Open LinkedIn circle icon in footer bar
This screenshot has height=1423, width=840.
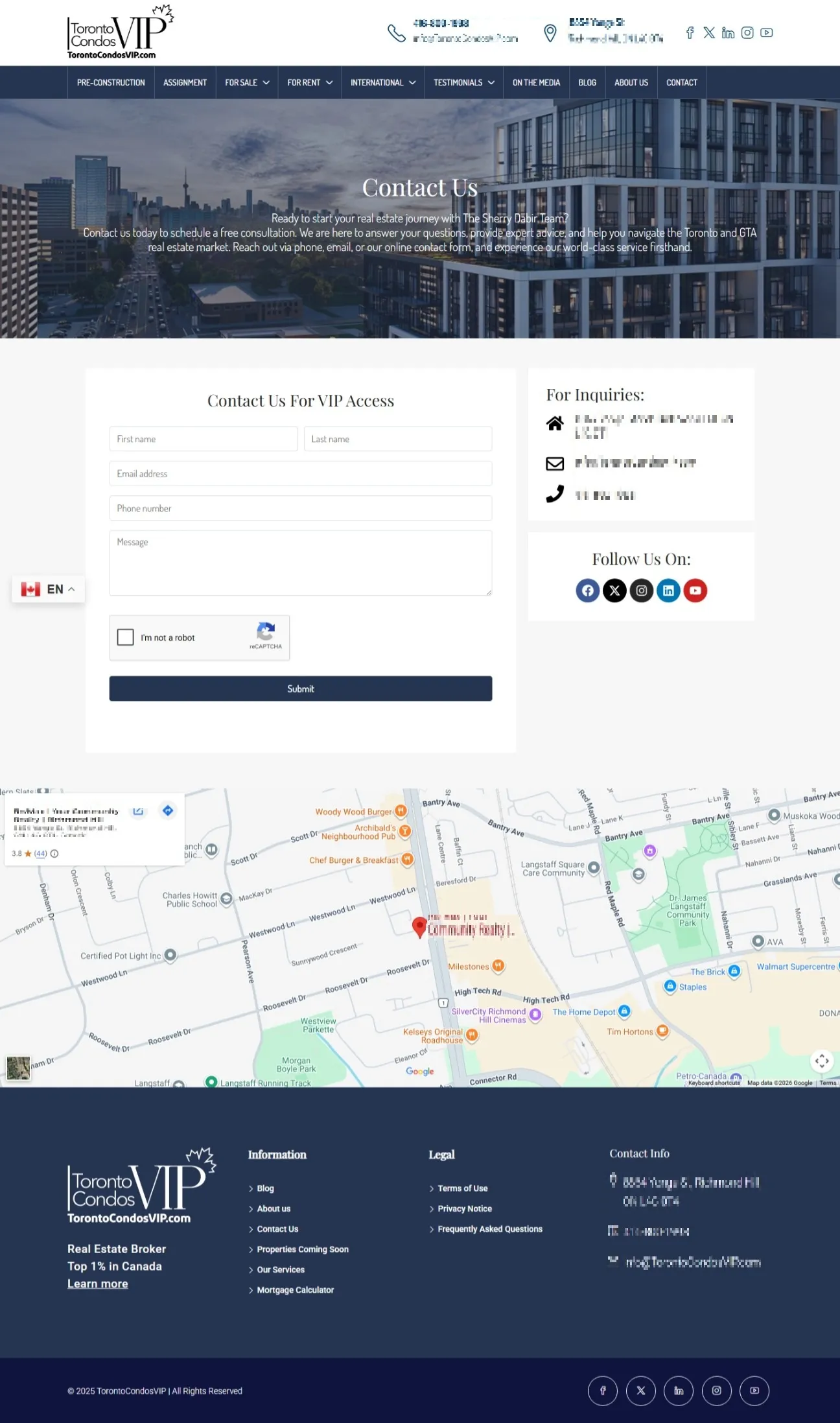click(679, 1391)
